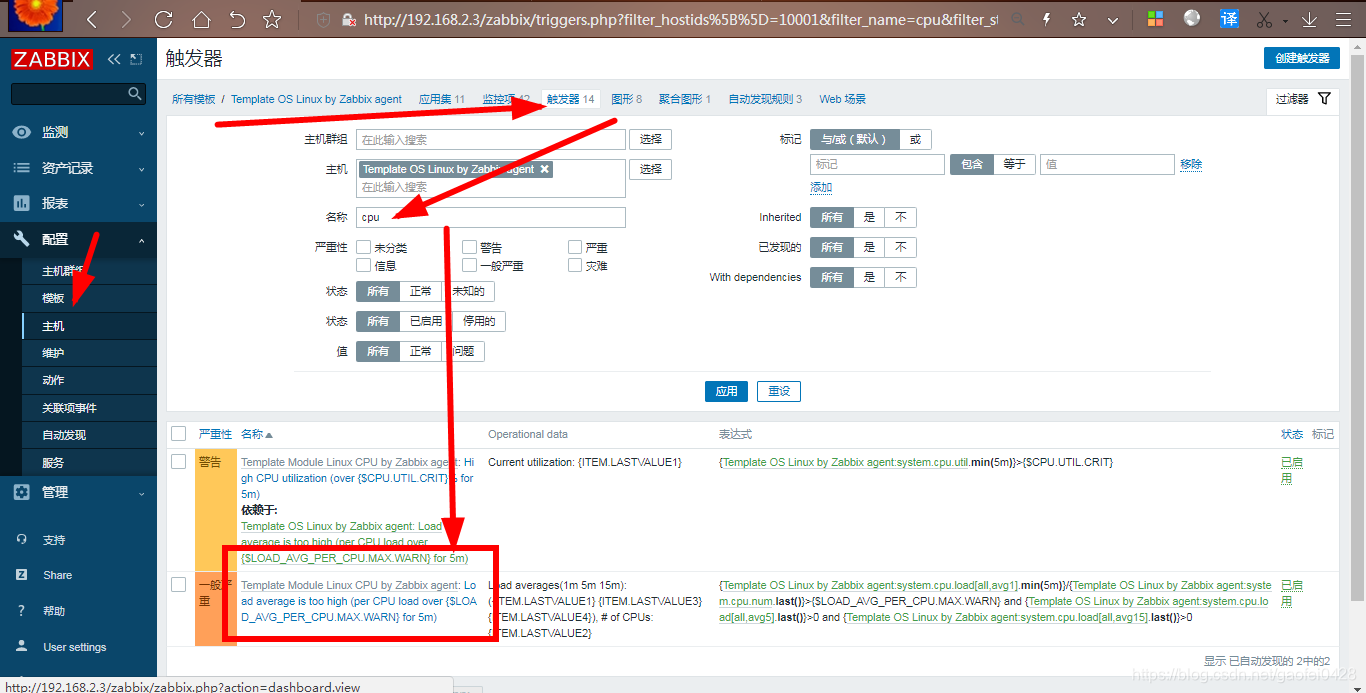Click the 支持 headset icon in the sidebar
This screenshot has width=1366, height=693.
point(22,540)
